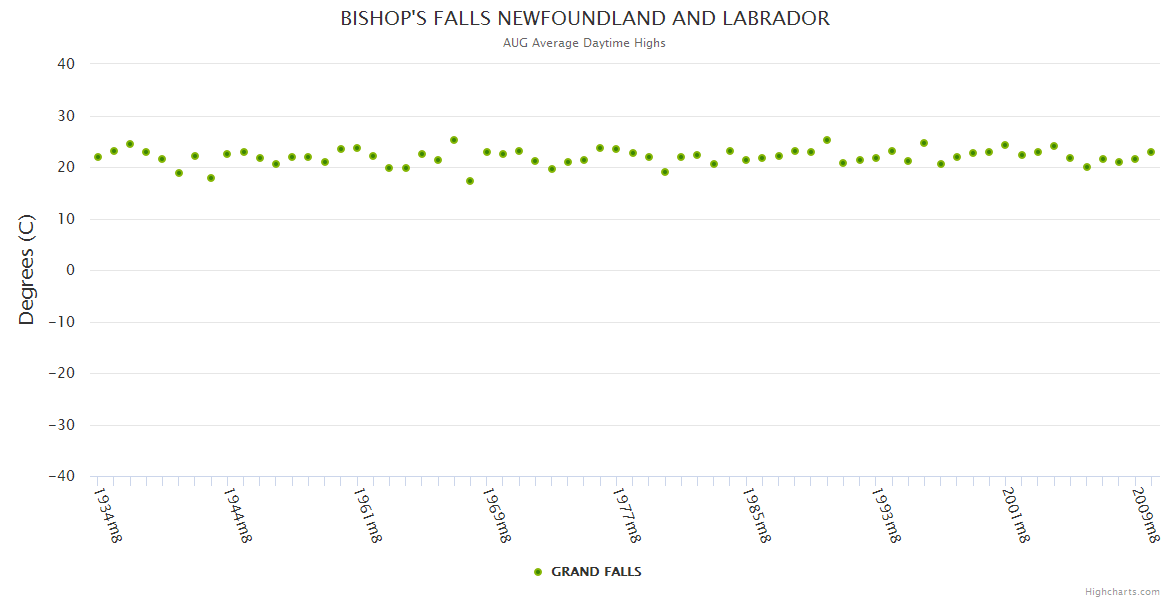Click the first data point above 1934m8
Screen dimensions: 1170x600
[x=98, y=157]
